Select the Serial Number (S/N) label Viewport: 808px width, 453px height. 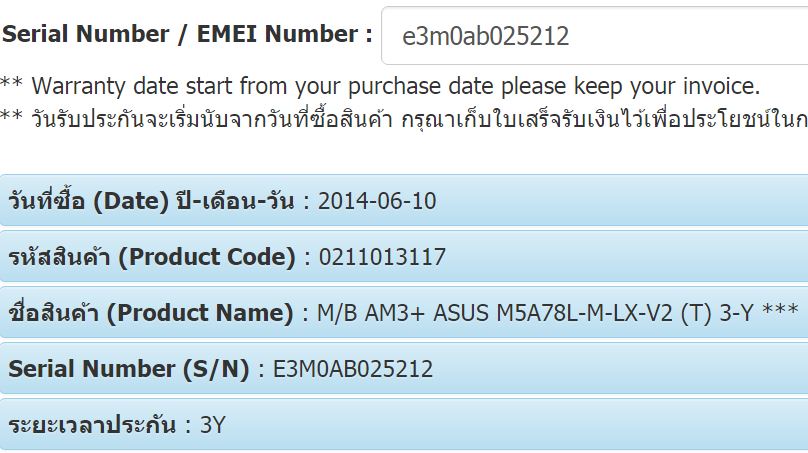click(x=128, y=369)
